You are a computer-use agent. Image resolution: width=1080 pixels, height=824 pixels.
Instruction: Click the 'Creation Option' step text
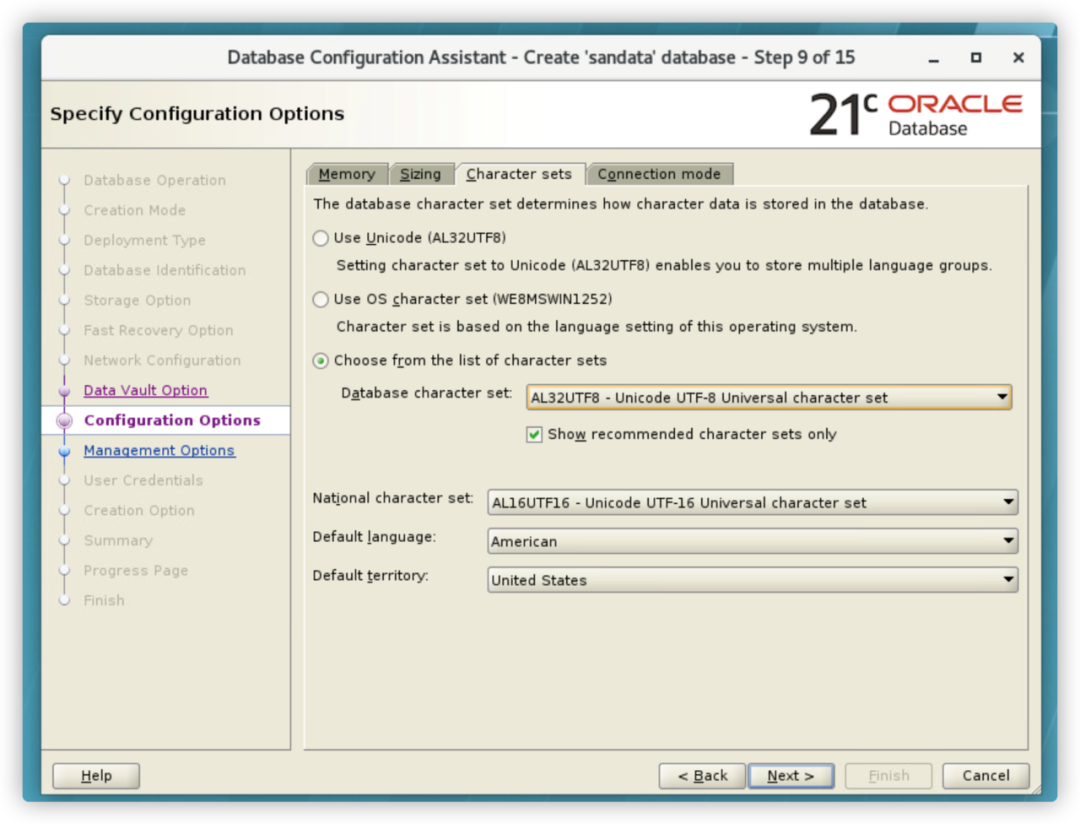139,511
